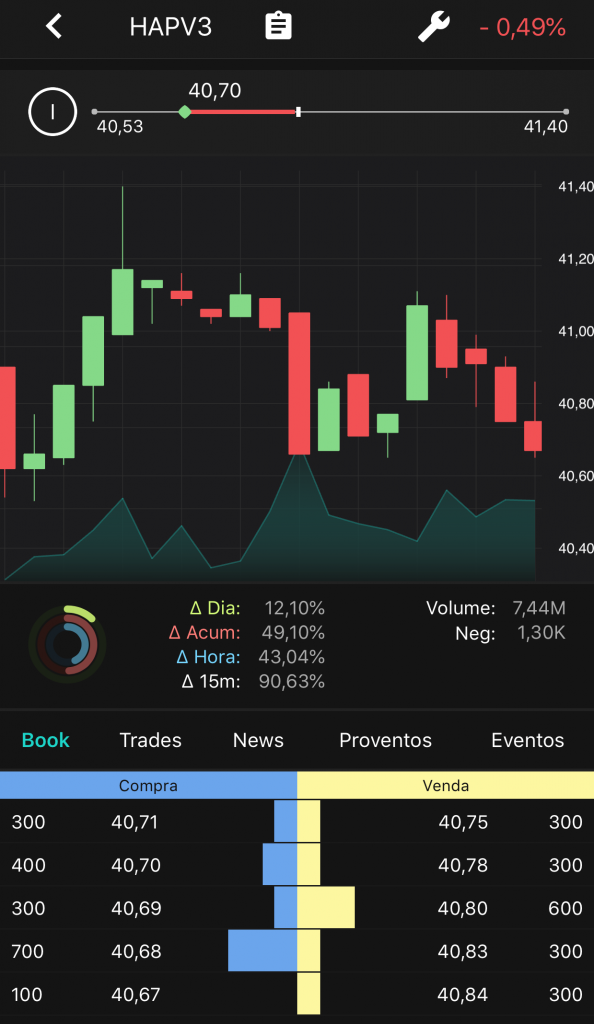This screenshot has width=594, height=1024.
Task: Open the wrench settings icon
Action: click(433, 27)
